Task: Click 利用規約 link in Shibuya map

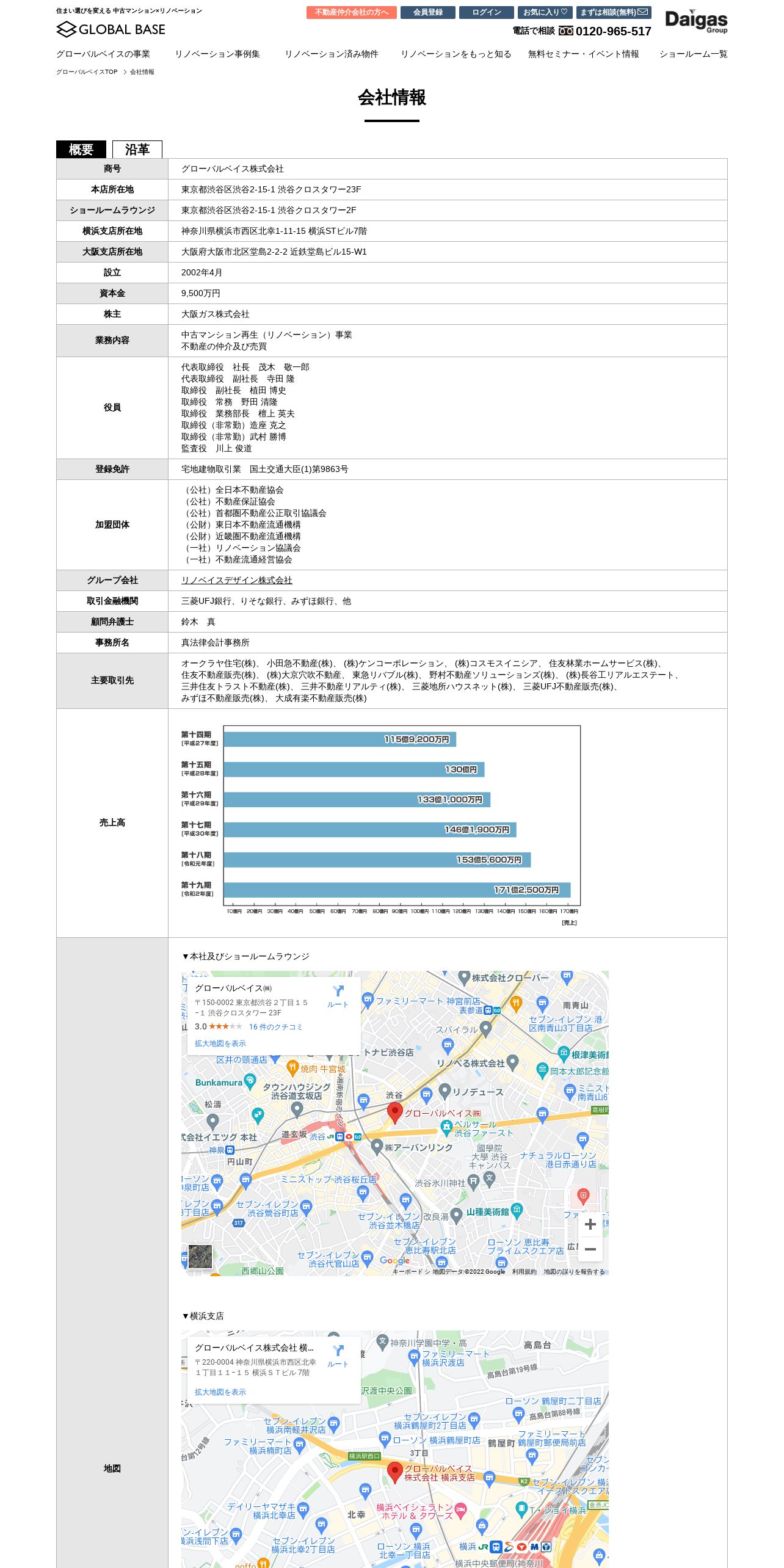Action: (524, 1272)
